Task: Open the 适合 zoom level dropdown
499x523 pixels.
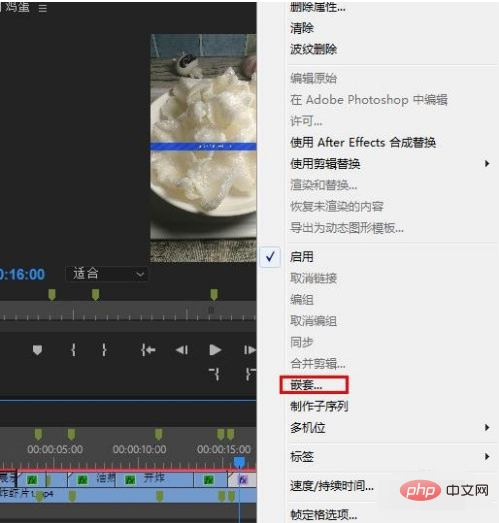Action: coord(107,274)
